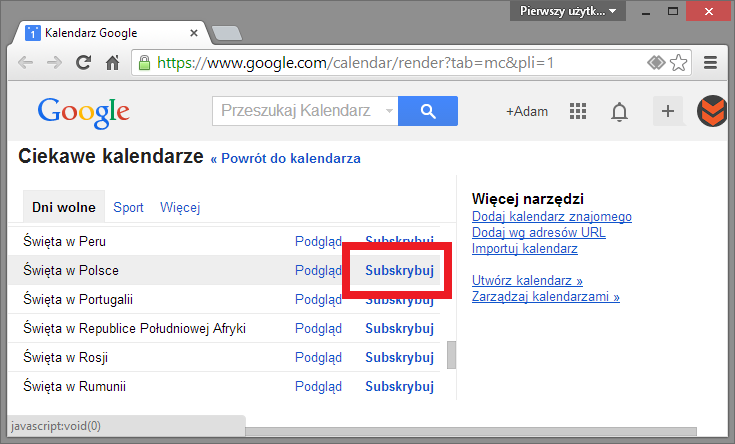Subscribe to Święta w Polsce
Screen dimensions: 735x444
pyautogui.click(x=399, y=271)
